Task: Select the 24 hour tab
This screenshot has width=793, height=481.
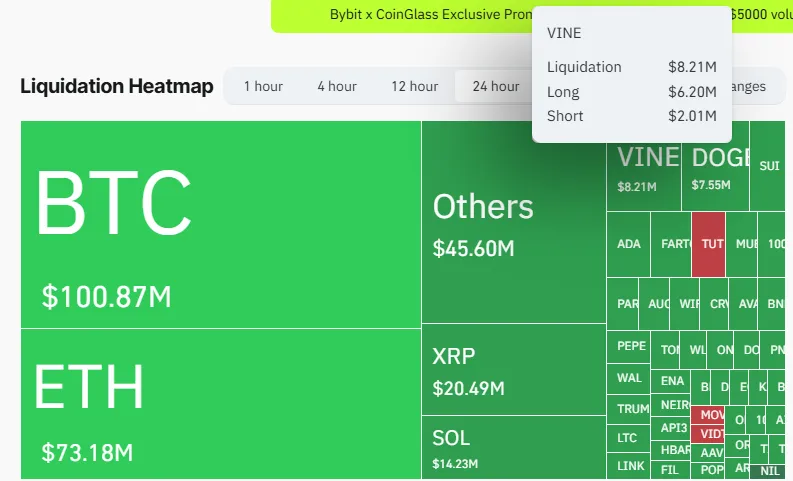Action: pyautogui.click(x=495, y=86)
